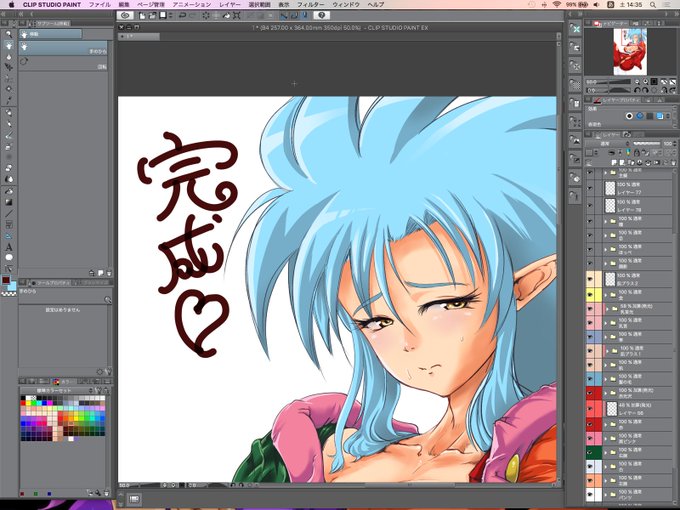Open フィルター menu
The height and width of the screenshot is (510, 680).
[x=311, y=4]
